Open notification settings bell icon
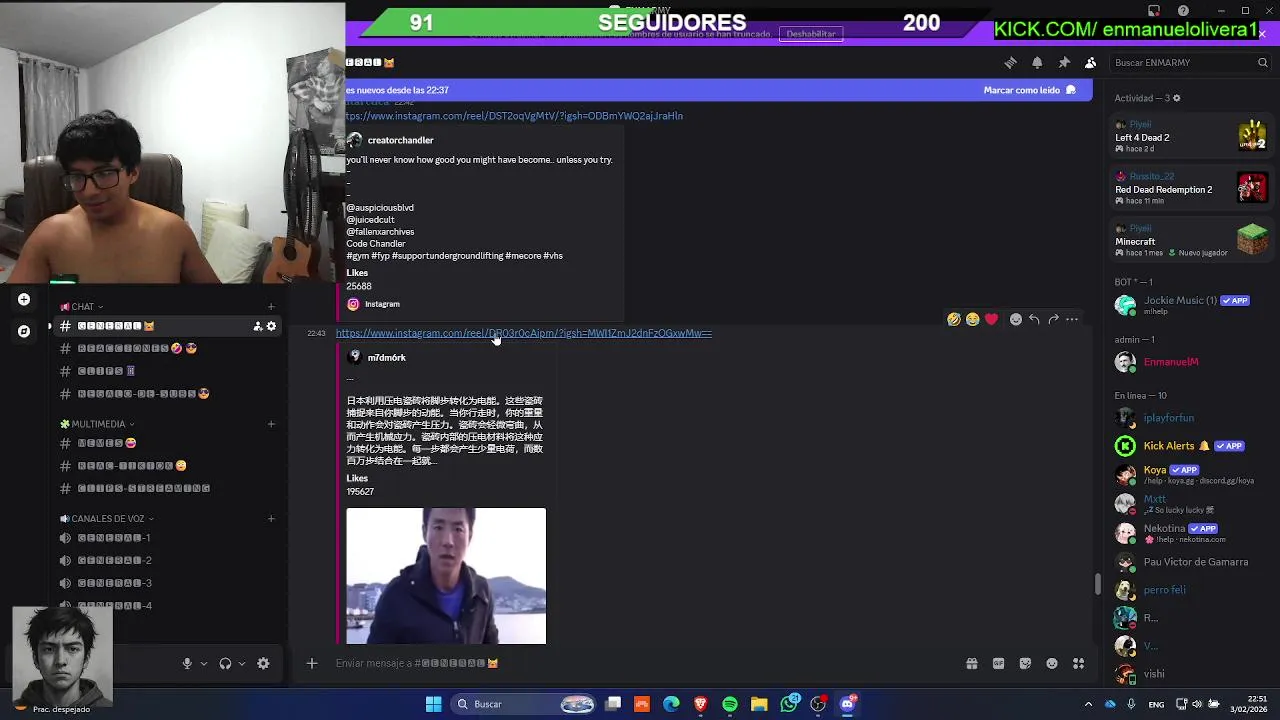Image resolution: width=1280 pixels, height=720 pixels. pos(1037,62)
